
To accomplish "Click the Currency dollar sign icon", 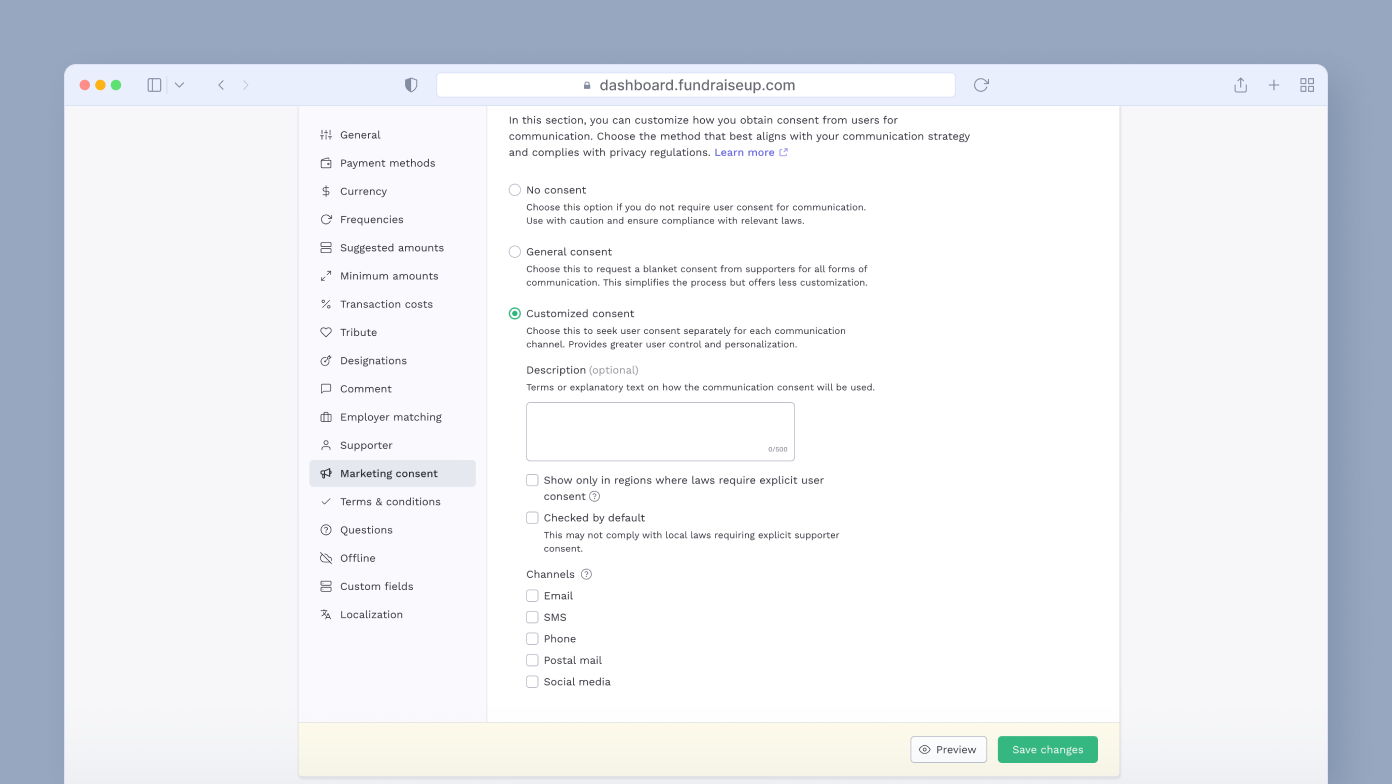I will pos(324,191).
